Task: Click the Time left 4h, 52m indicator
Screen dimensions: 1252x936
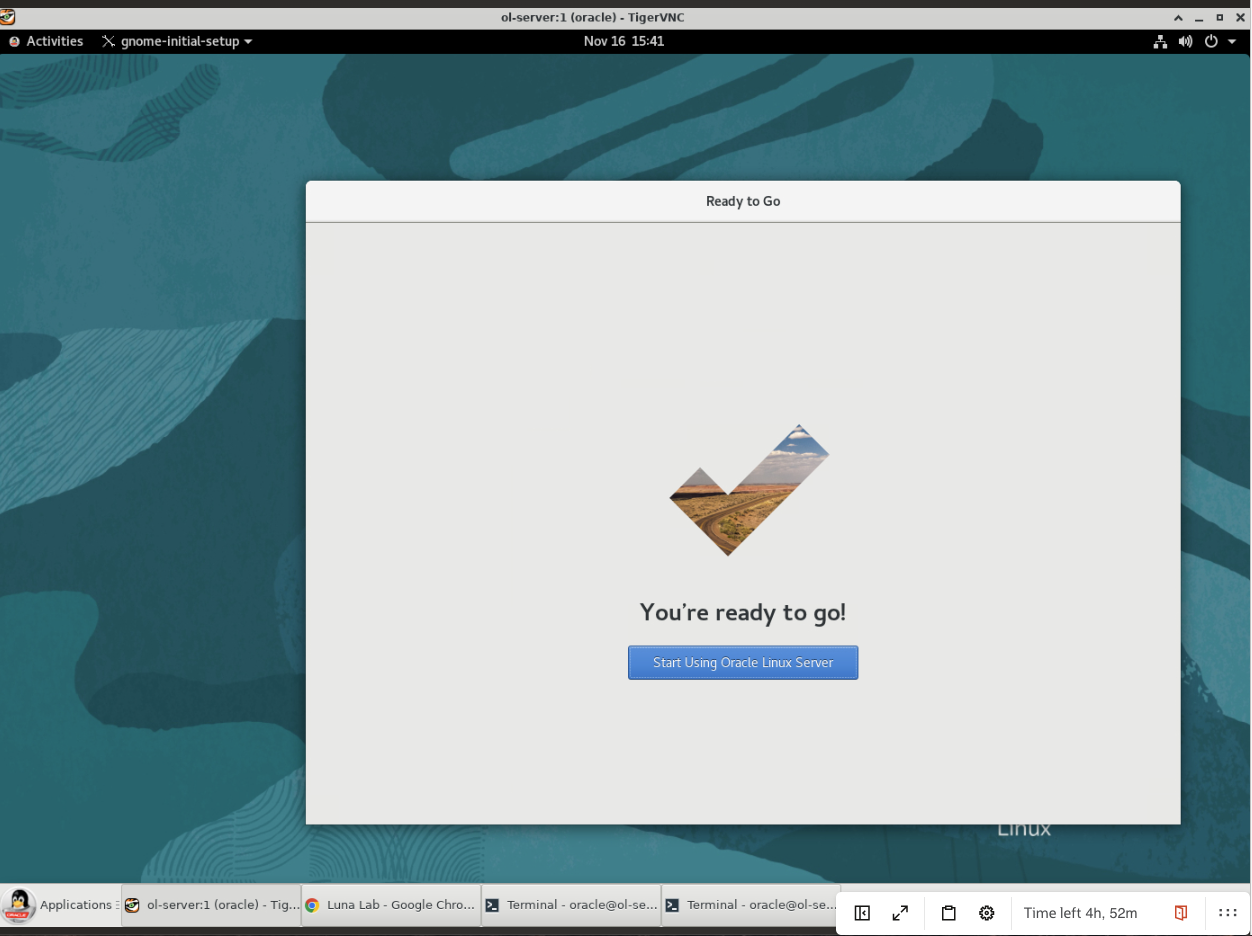Action: tap(1080, 913)
